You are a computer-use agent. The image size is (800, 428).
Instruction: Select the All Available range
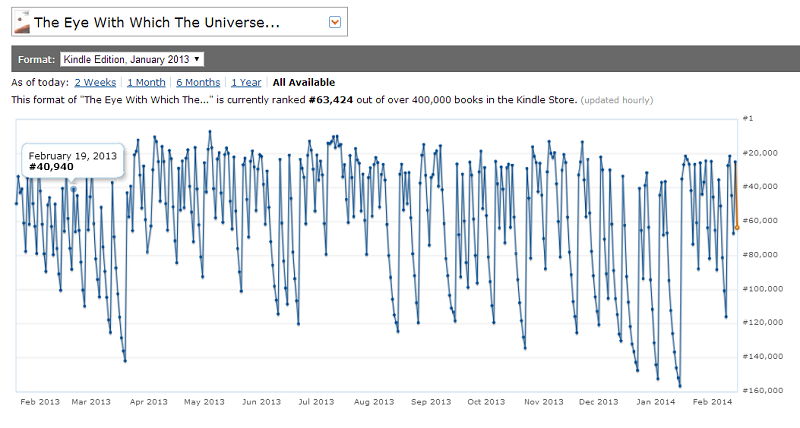(304, 82)
